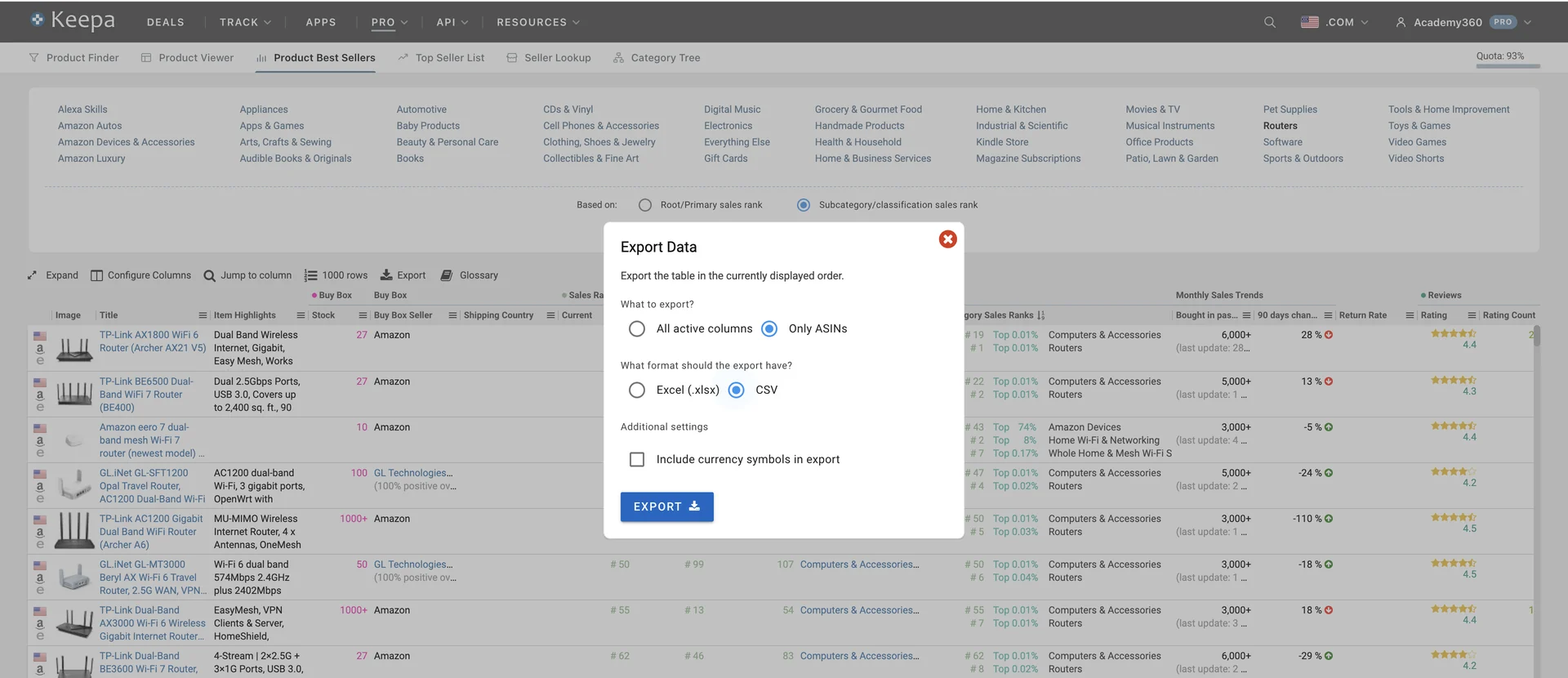This screenshot has width=1568, height=678.
Task: Open the Item Highlights column menu icon
Action: coord(301,315)
